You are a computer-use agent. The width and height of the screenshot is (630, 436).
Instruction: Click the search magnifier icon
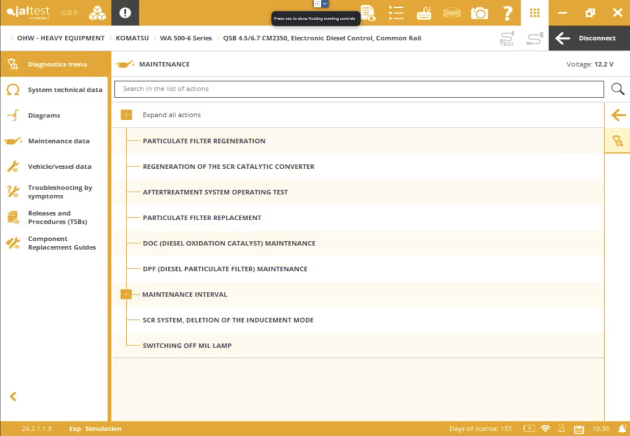[617, 89]
